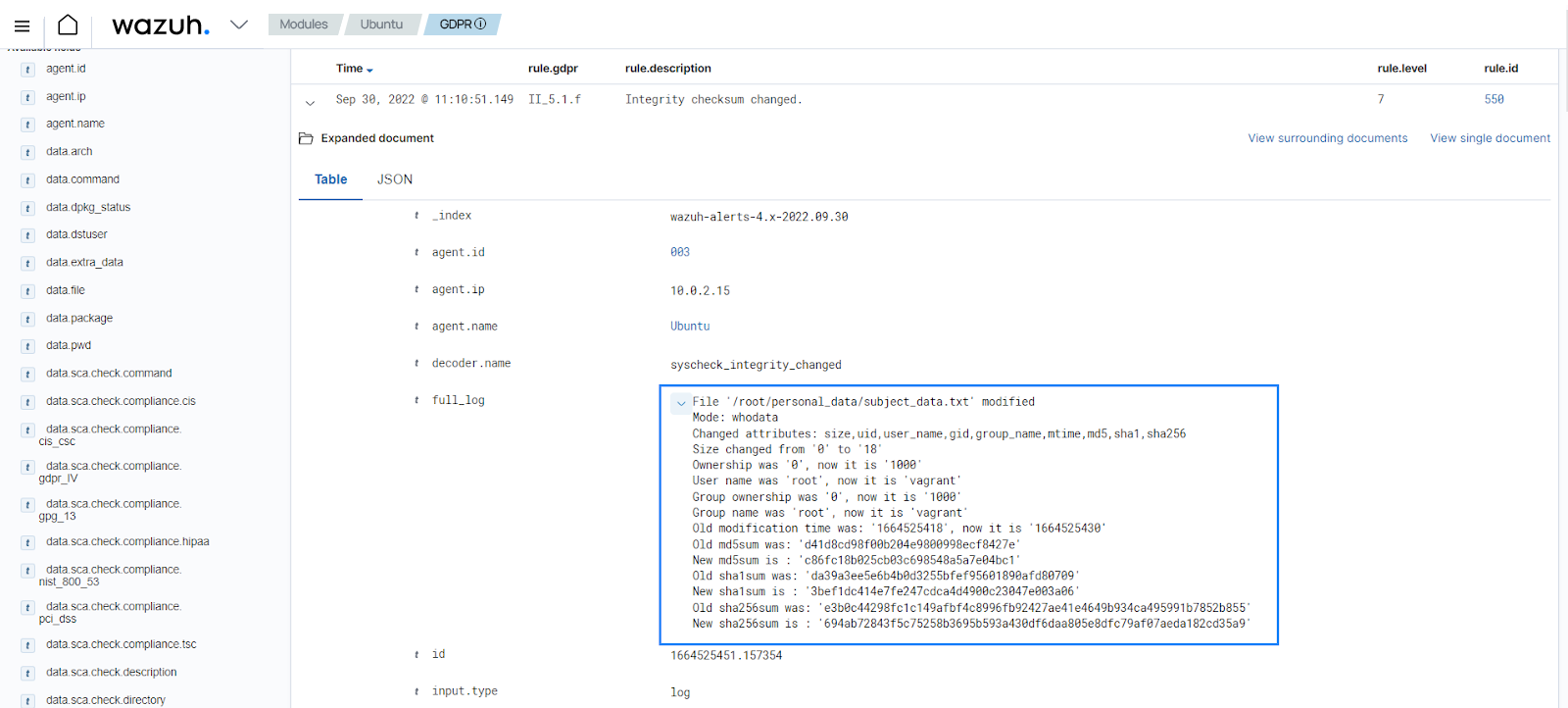Sort by the Time column
Screen dimensions: 1568x708
354,69
